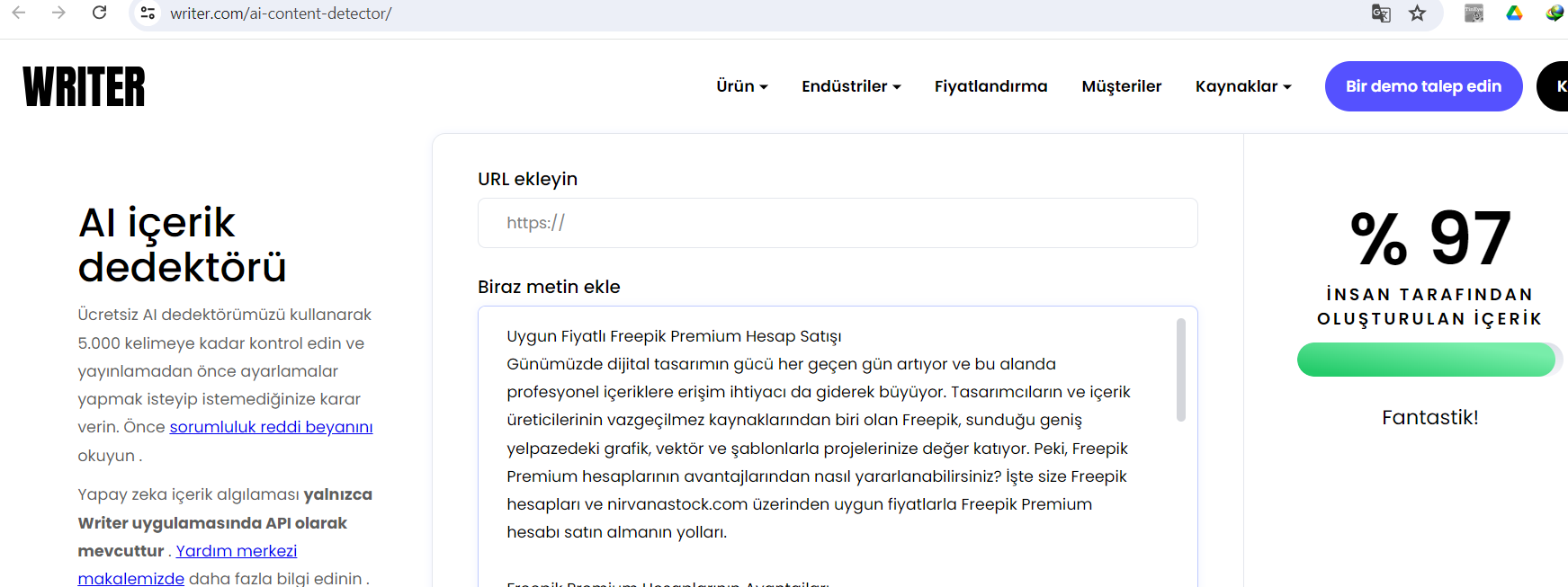Expand the Endüstriler dropdown menu
Viewport: 1568px width, 587px height.
pyautogui.click(x=851, y=86)
